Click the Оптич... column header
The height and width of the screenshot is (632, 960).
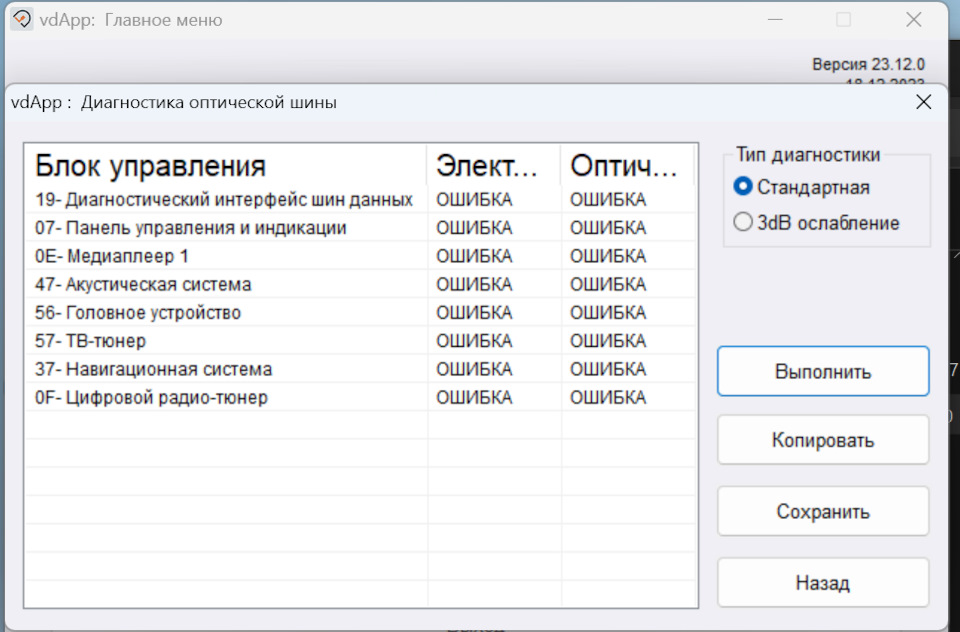626,165
